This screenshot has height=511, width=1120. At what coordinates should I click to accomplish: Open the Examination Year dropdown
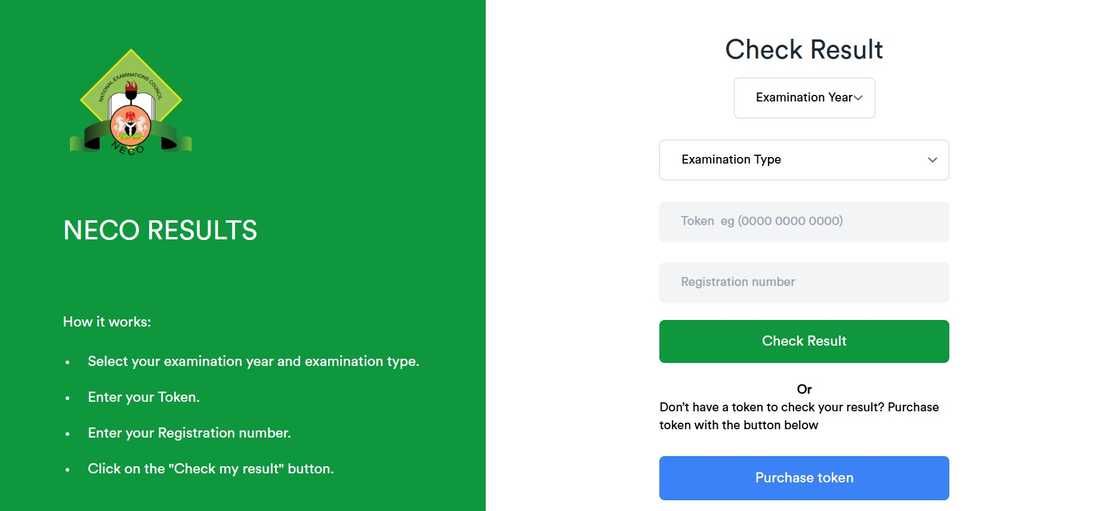[804, 98]
